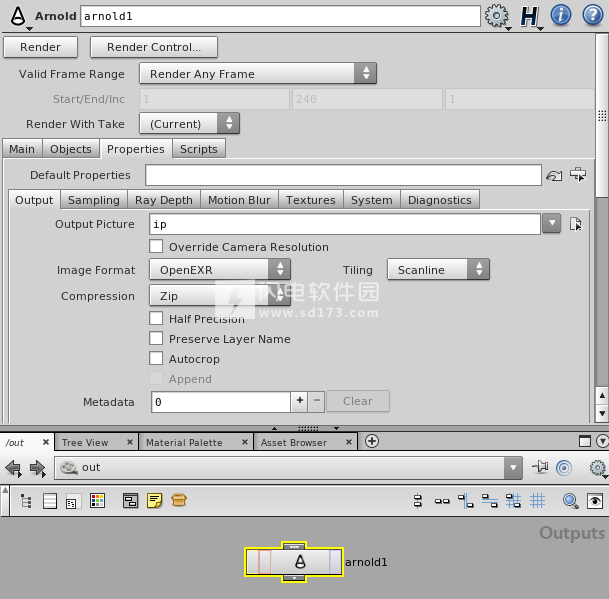Toggle right-side flag on arnold1 node

click(x=335, y=562)
